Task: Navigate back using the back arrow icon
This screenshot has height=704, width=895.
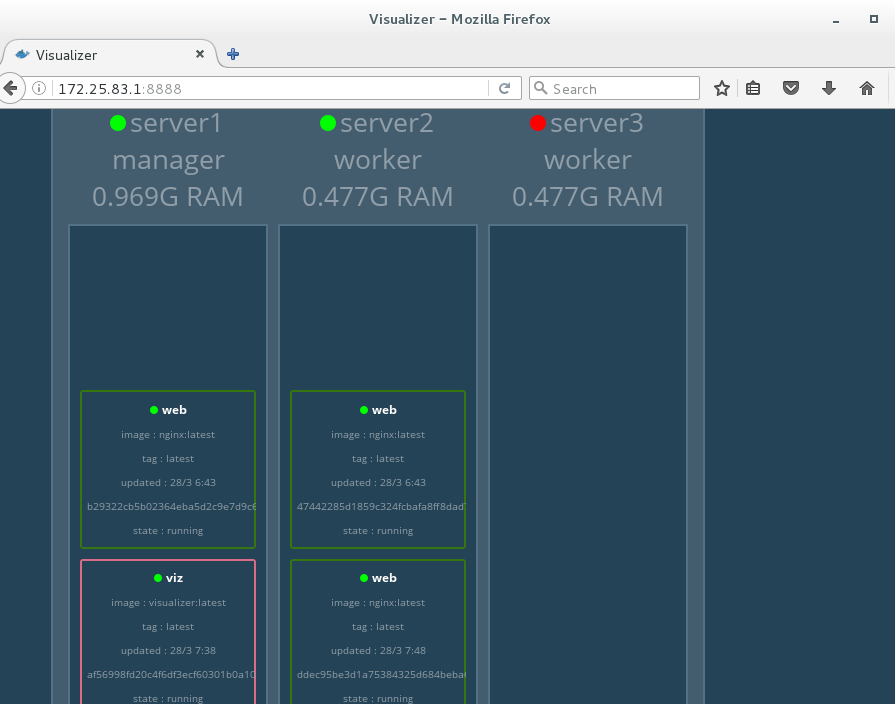Action: point(12,88)
